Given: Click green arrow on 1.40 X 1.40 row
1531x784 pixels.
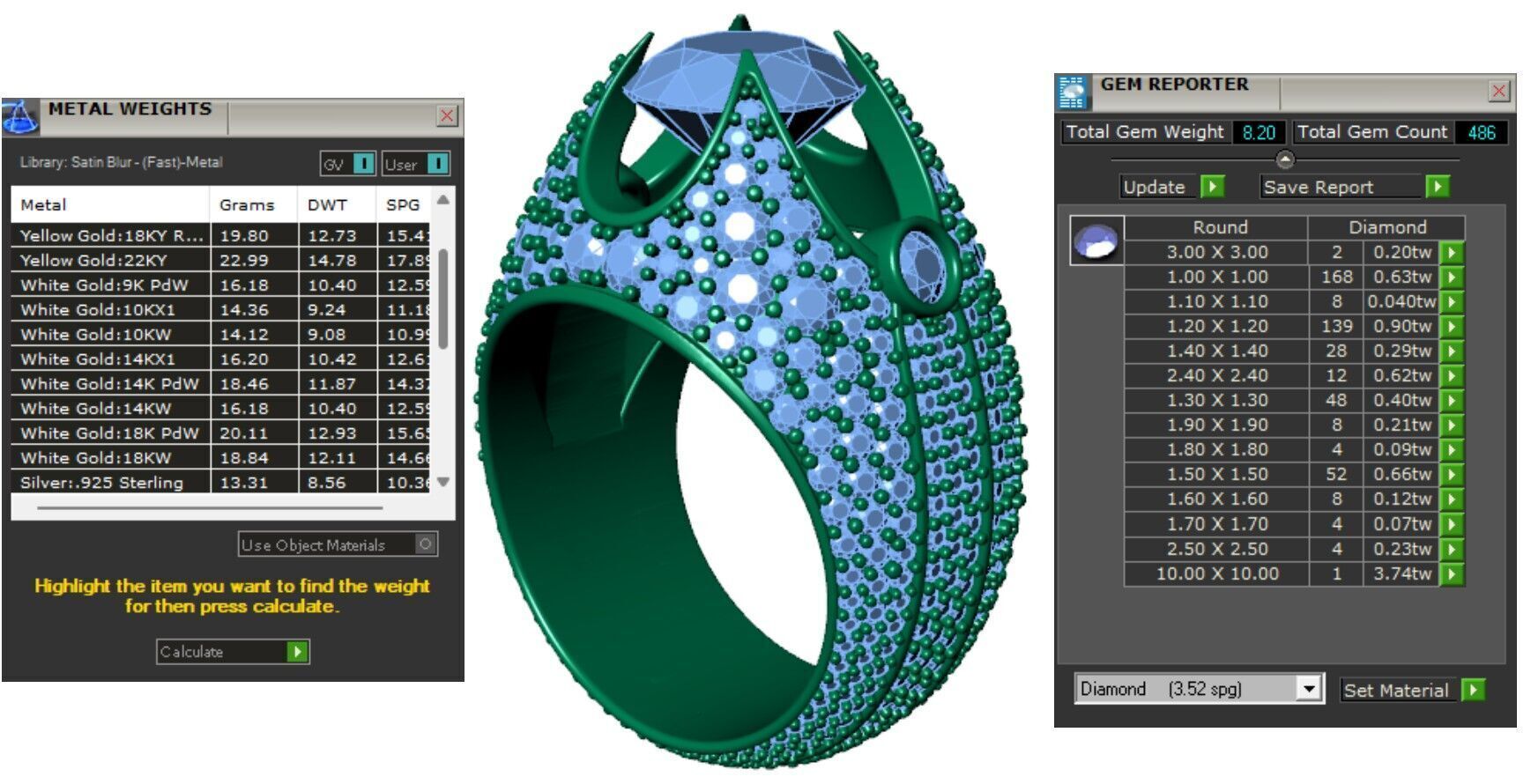Looking at the screenshot, I should pyautogui.click(x=1451, y=351).
